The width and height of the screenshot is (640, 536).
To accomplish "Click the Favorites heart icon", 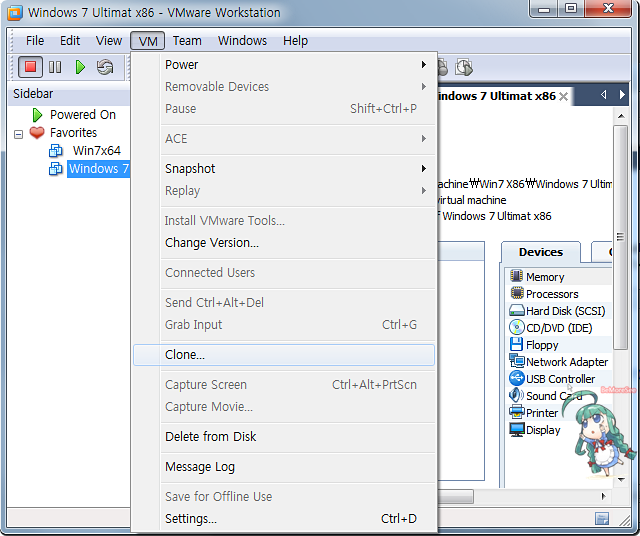I will pos(37,133).
